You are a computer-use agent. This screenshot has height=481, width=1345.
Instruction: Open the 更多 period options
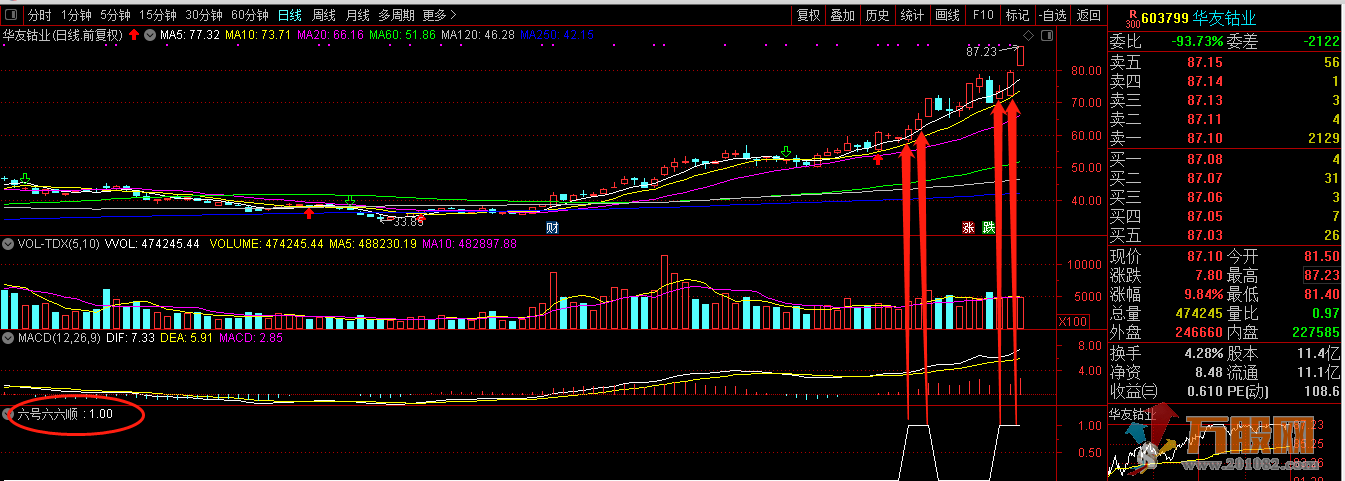[440, 15]
